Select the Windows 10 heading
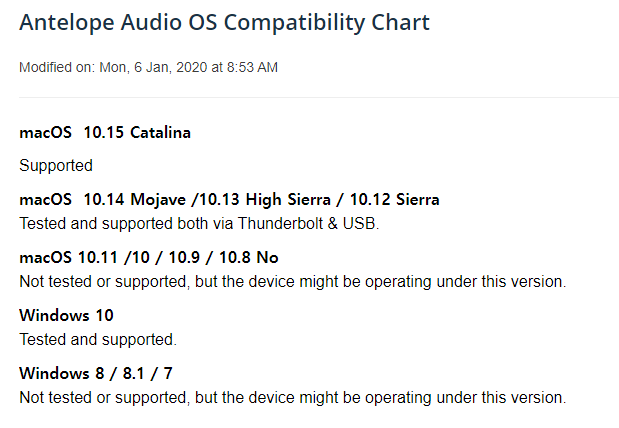The image size is (619, 428). (x=66, y=315)
